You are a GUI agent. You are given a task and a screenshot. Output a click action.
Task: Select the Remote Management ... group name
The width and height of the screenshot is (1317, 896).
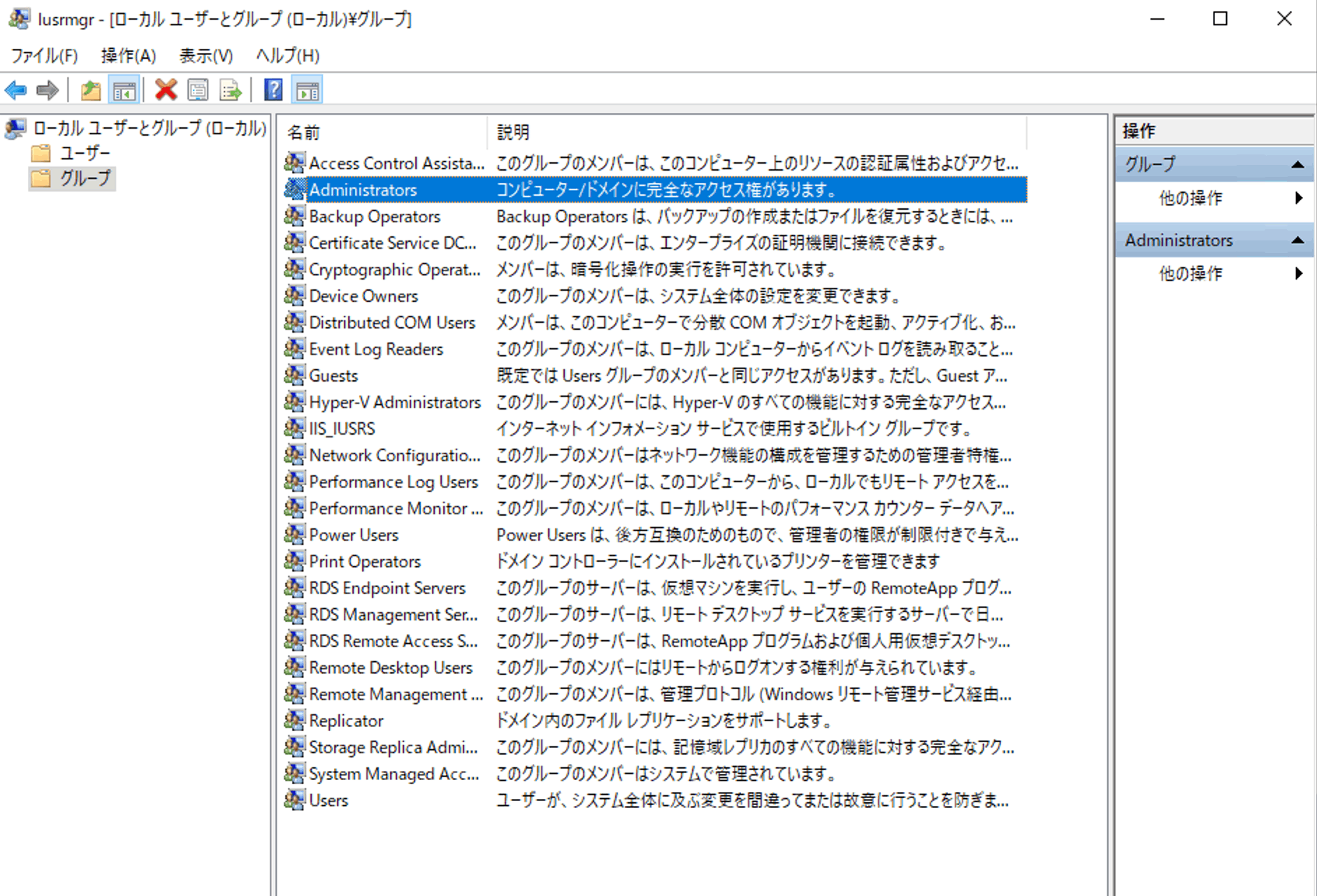(396, 694)
